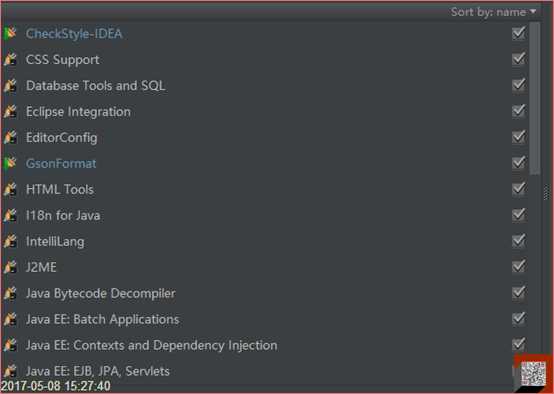Click the plugin icon next to CSS Support

click(x=10, y=59)
